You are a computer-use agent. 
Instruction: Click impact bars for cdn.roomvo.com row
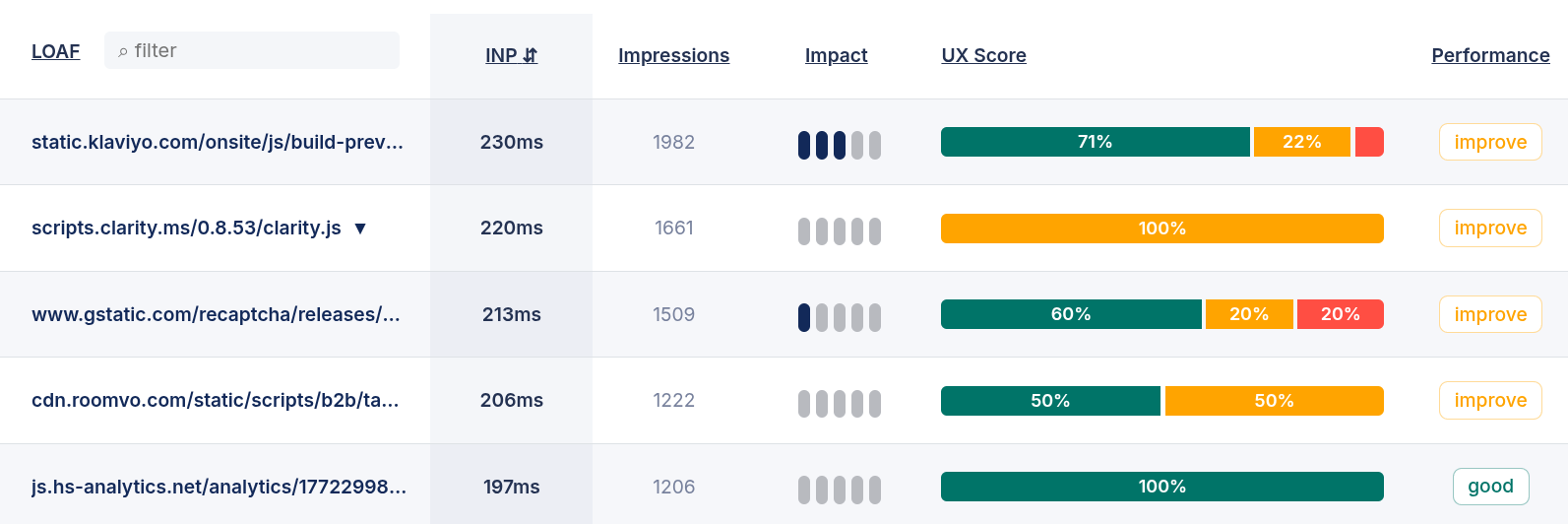839,404
